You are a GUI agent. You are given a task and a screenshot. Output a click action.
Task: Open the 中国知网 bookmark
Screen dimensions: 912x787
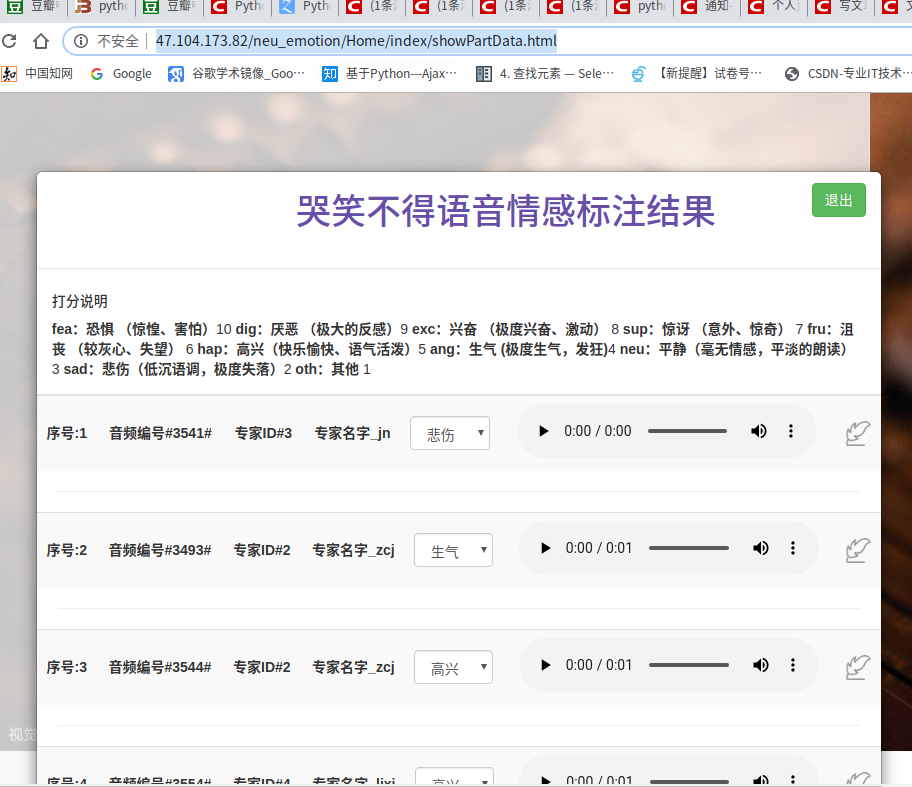pyautogui.click(x=38, y=74)
